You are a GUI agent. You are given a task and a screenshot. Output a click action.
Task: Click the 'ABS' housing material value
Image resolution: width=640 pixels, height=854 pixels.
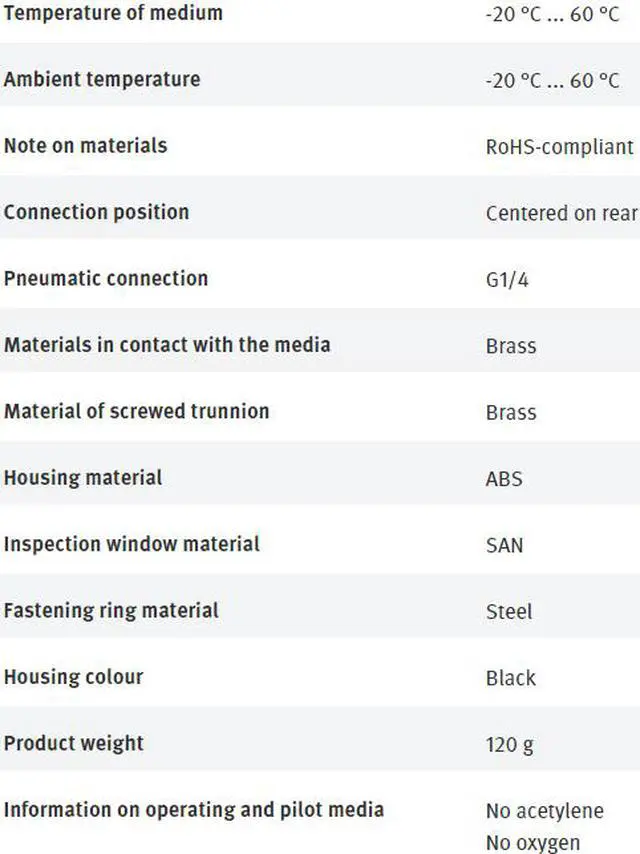click(504, 479)
